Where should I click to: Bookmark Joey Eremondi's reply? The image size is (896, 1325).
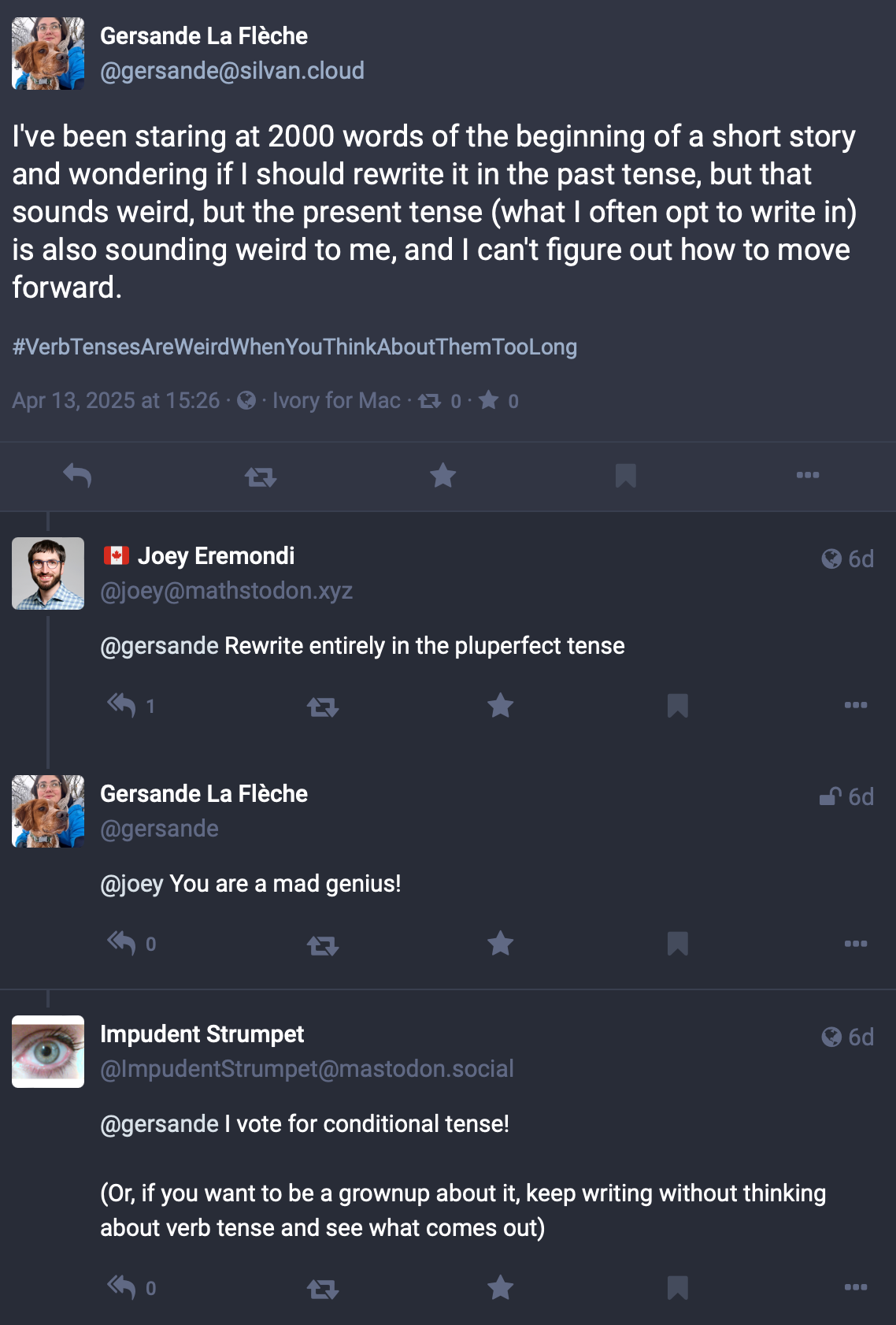(677, 706)
